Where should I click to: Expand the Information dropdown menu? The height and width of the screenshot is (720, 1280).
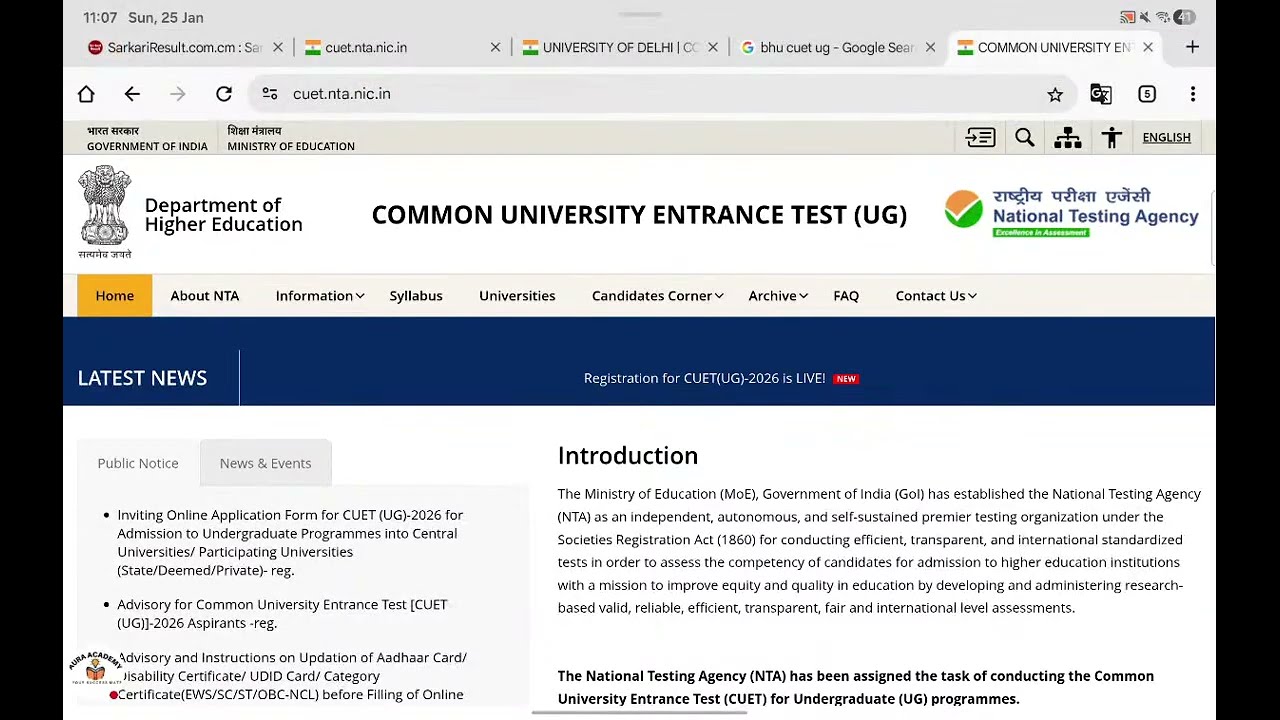[320, 296]
